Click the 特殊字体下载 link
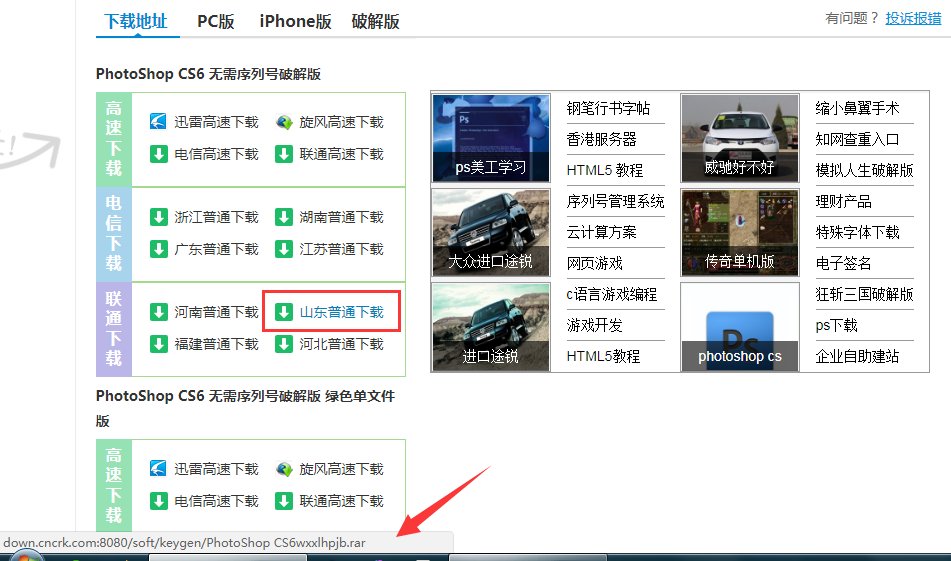 [x=858, y=232]
